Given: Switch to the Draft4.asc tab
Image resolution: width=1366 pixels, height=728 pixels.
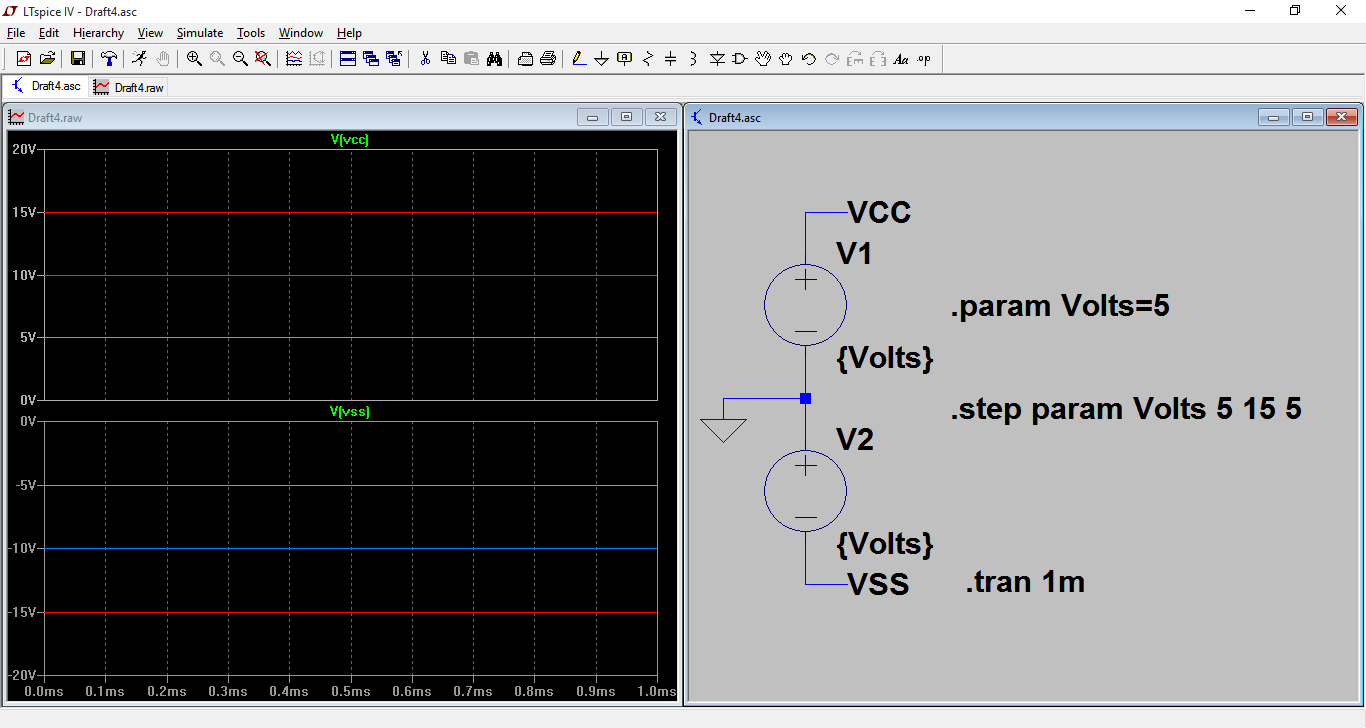Looking at the screenshot, I should pos(46,86).
